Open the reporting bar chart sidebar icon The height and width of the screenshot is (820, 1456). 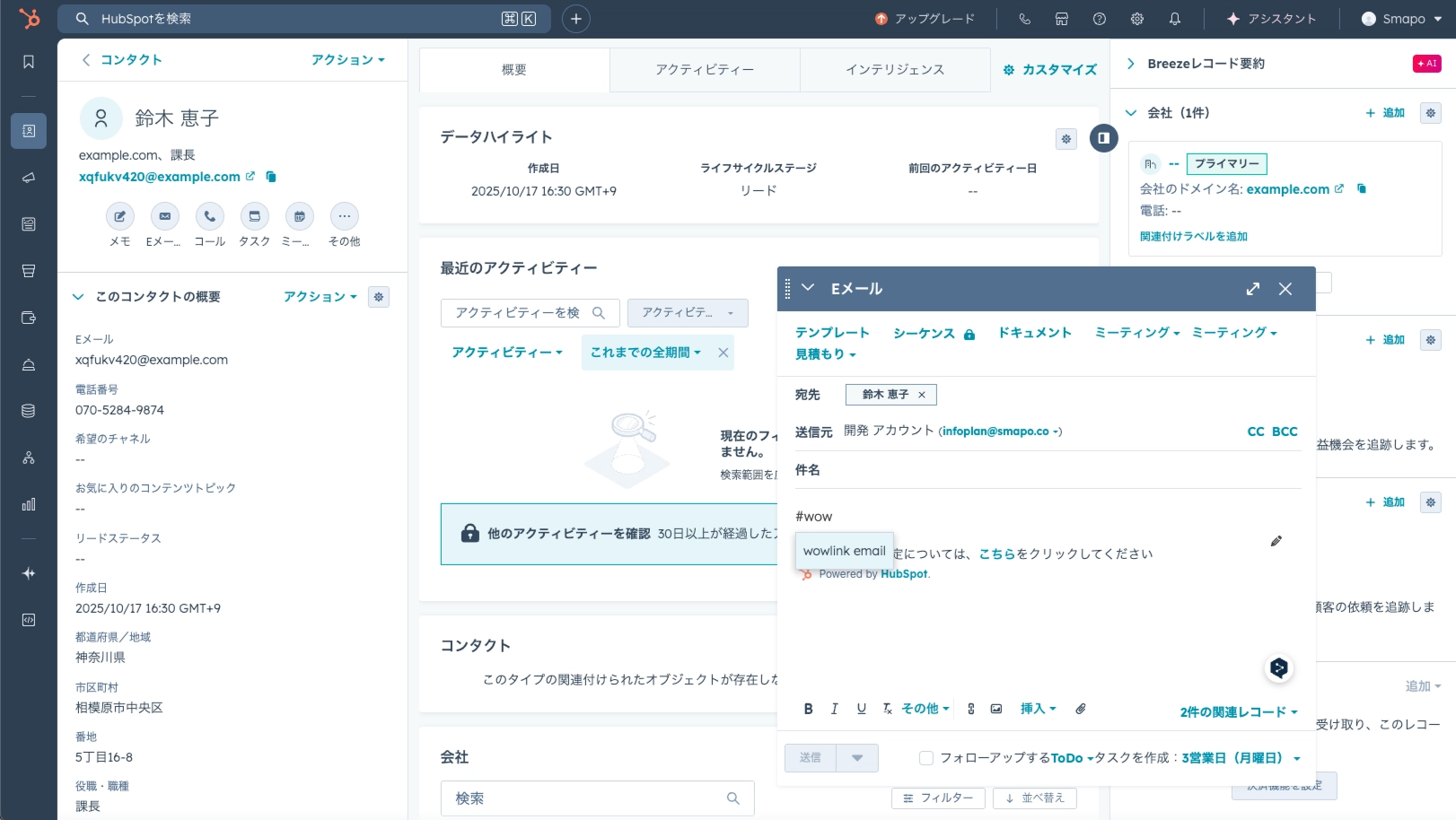coord(29,504)
